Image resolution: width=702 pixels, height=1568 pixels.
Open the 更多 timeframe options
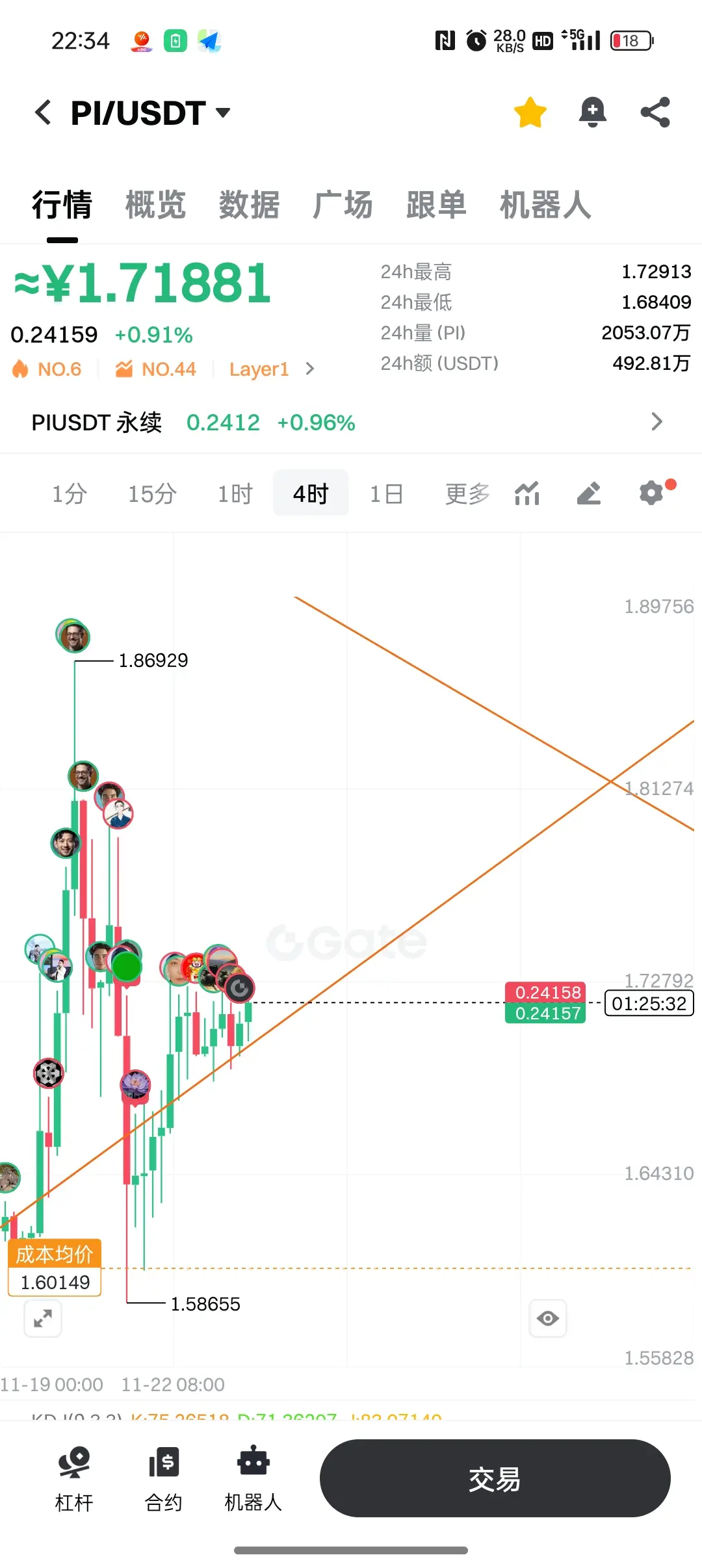pyautogui.click(x=467, y=493)
